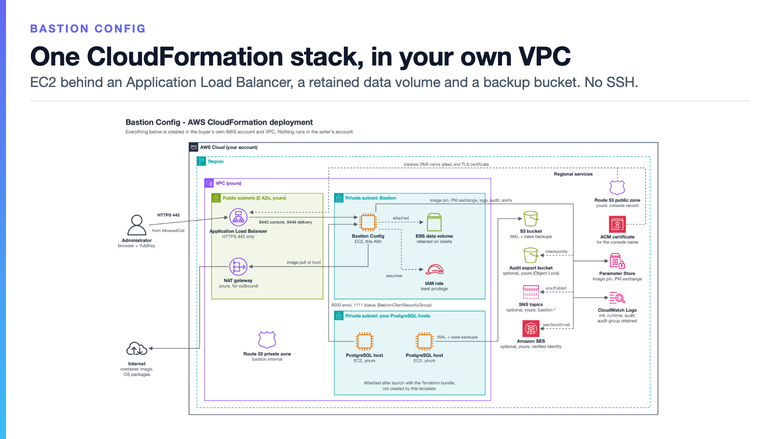Select the IAM role hard-hat icon
The width and height of the screenshot is (780, 439).
434,270
